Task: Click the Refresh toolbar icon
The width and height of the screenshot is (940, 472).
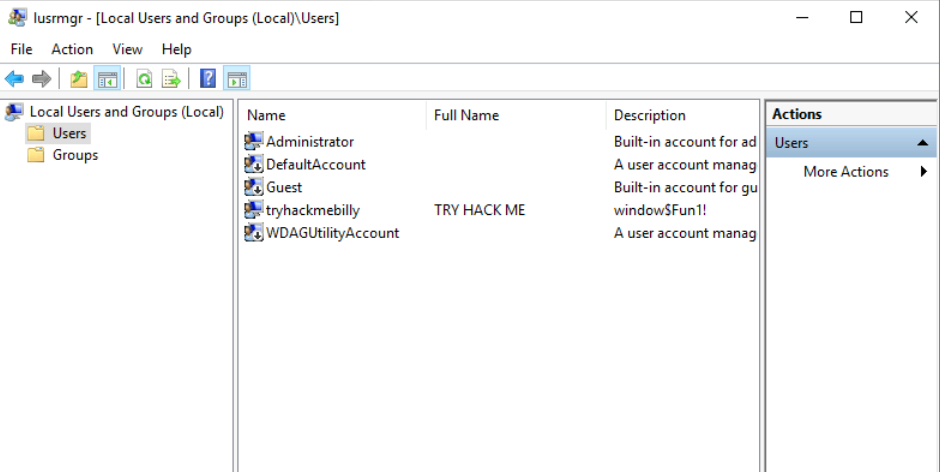Action: [144, 79]
